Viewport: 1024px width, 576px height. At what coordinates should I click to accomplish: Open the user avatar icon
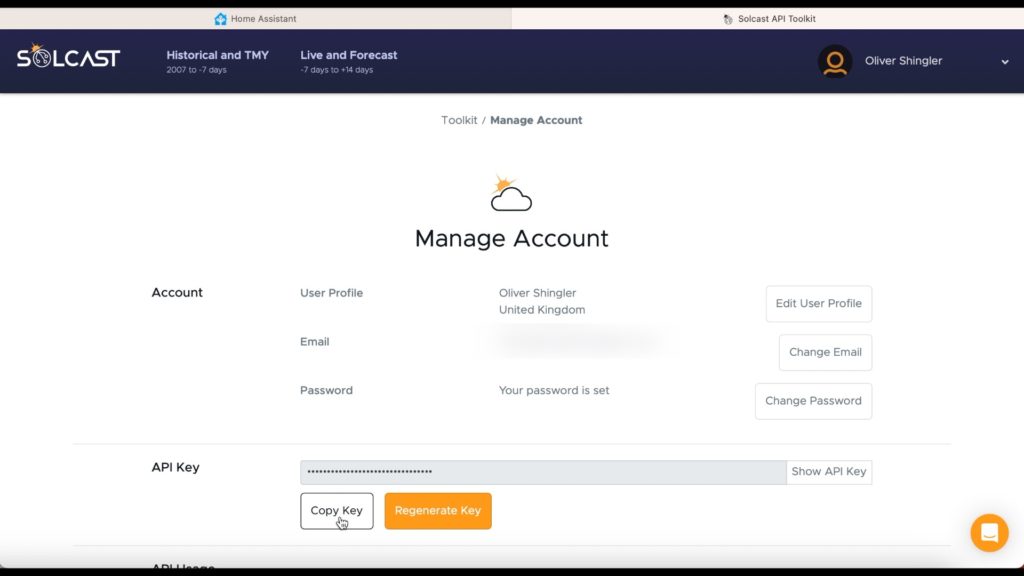pyautogui.click(x=835, y=61)
